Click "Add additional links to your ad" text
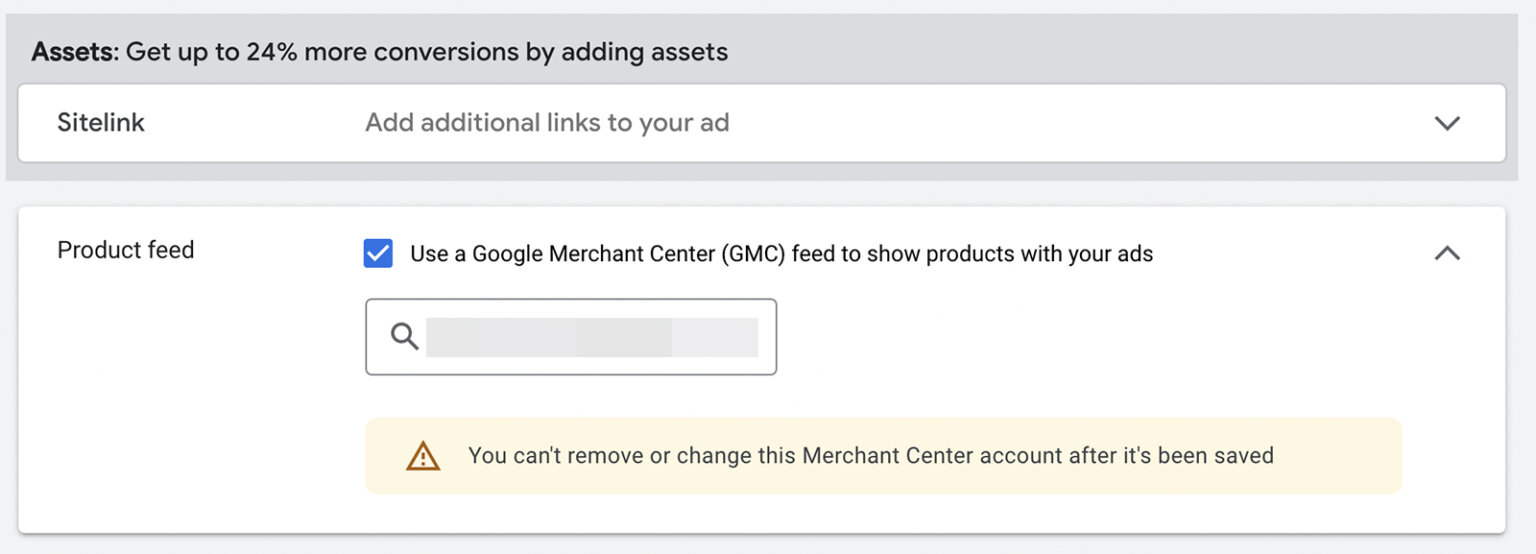Screen dimensions: 1536x554 tap(547, 123)
